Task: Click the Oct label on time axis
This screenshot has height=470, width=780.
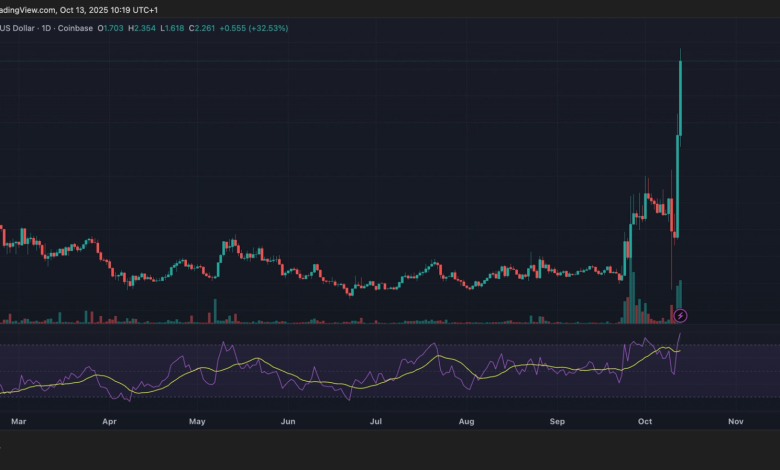Action: click(x=645, y=422)
